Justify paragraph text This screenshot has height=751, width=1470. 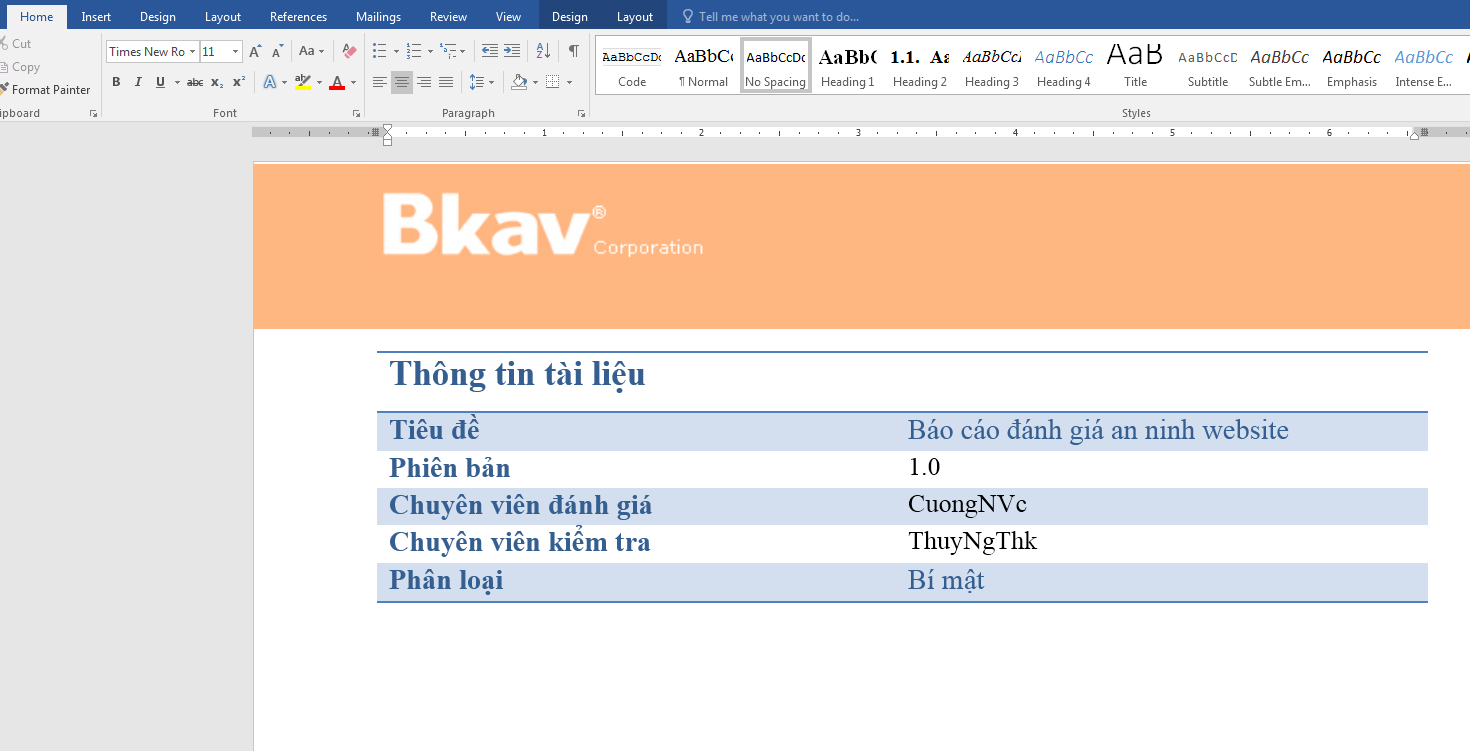pos(446,82)
